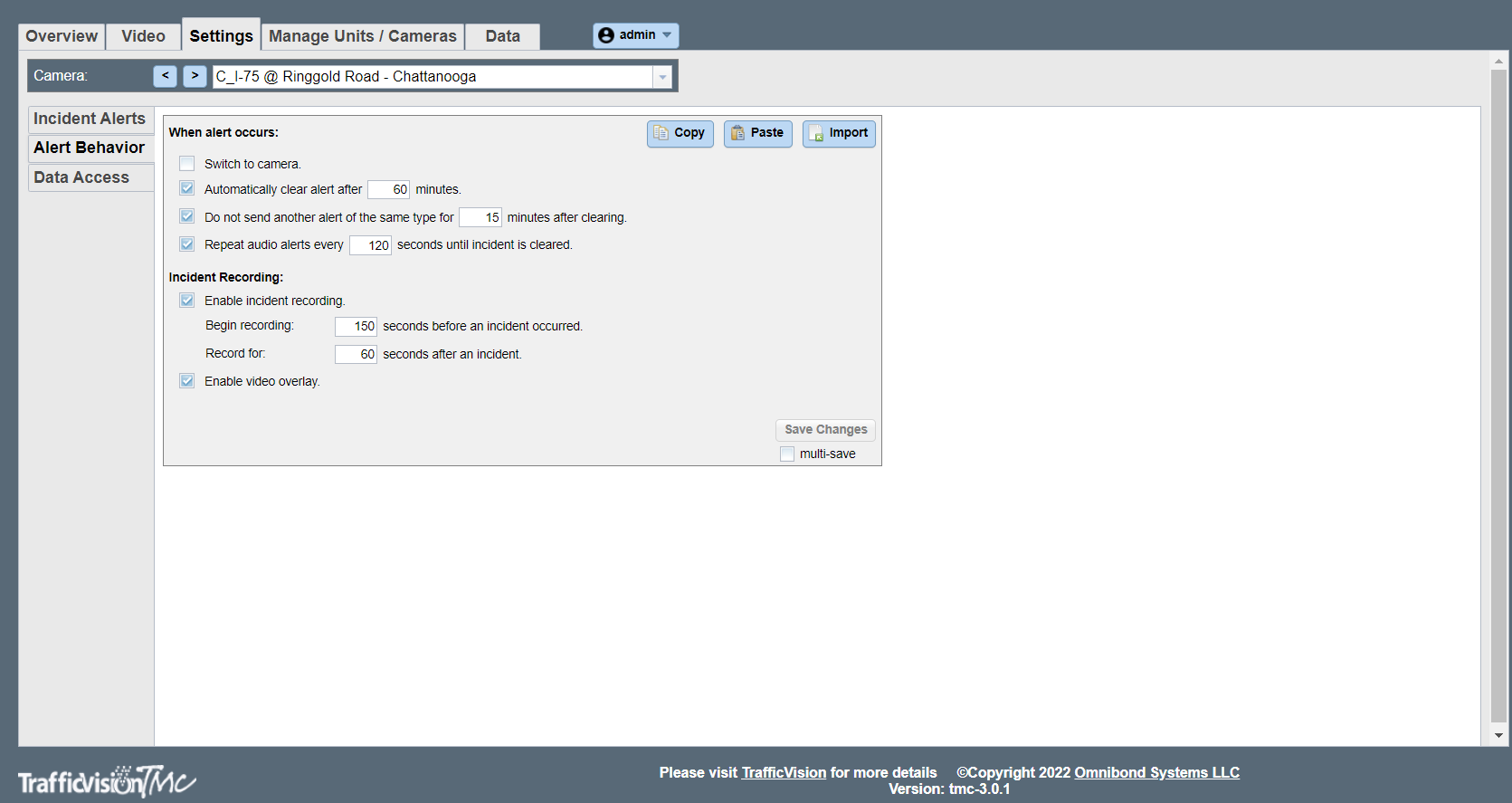Open Manage Units / Cameras tab
This screenshot has height=803, width=1512.
coord(363,36)
